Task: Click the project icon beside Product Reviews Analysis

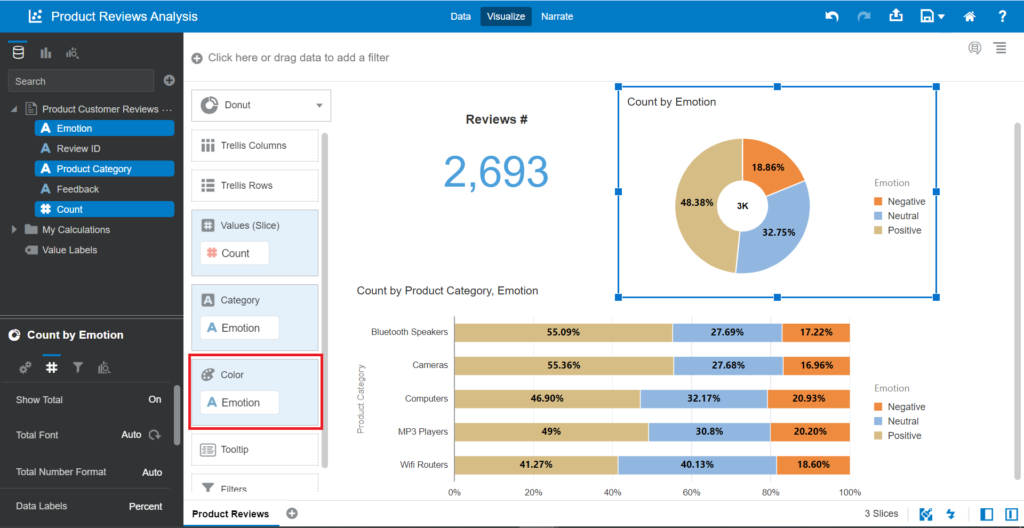Action: [x=35, y=16]
